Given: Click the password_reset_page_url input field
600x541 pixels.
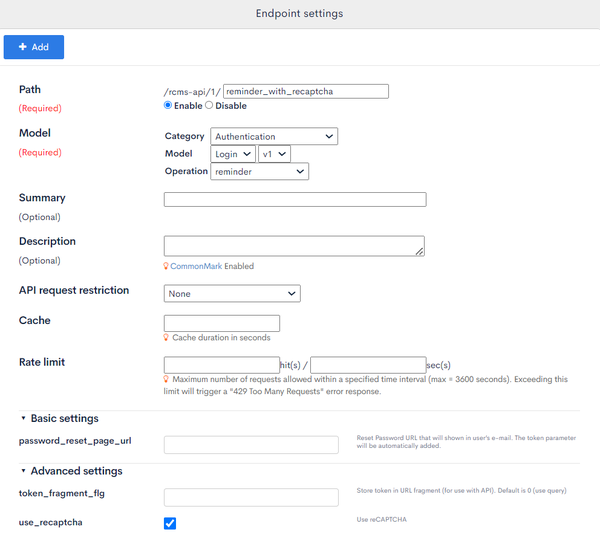Looking at the screenshot, I should pos(251,445).
